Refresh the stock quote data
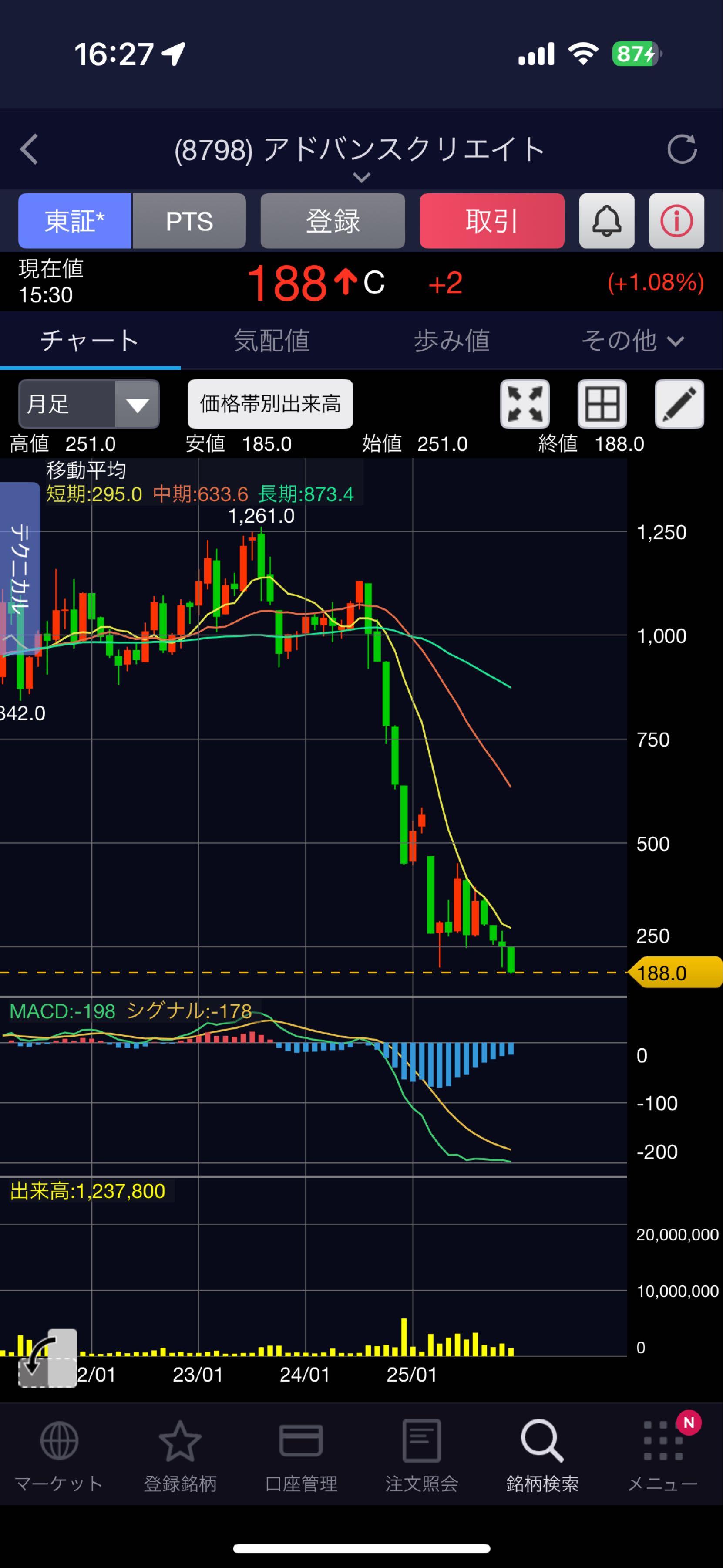 pyautogui.click(x=681, y=150)
